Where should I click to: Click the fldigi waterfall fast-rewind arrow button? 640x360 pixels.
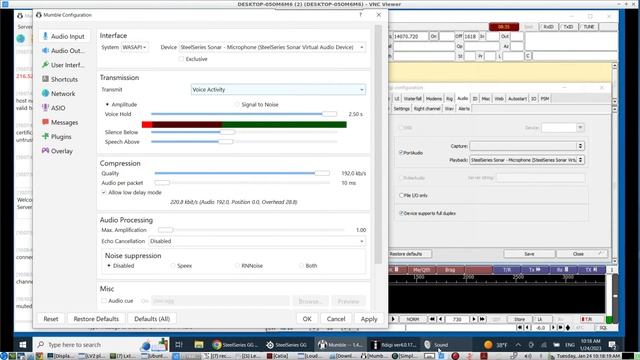pos(432,319)
